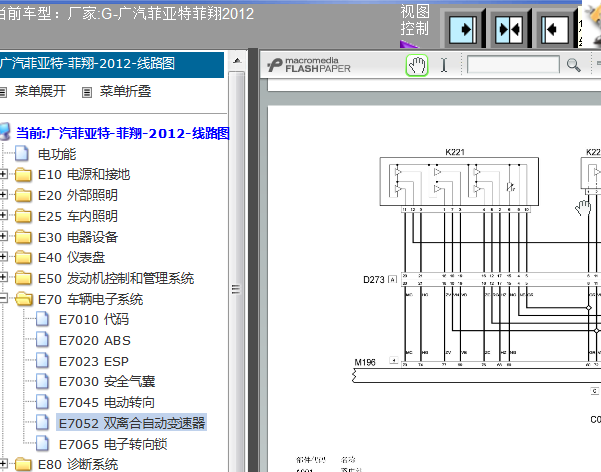Image resolution: width=601 pixels, height=472 pixels.
Task: Click the 广汽菲亚特-菲翔-2012-线路图 blue header
Action: 112,64
